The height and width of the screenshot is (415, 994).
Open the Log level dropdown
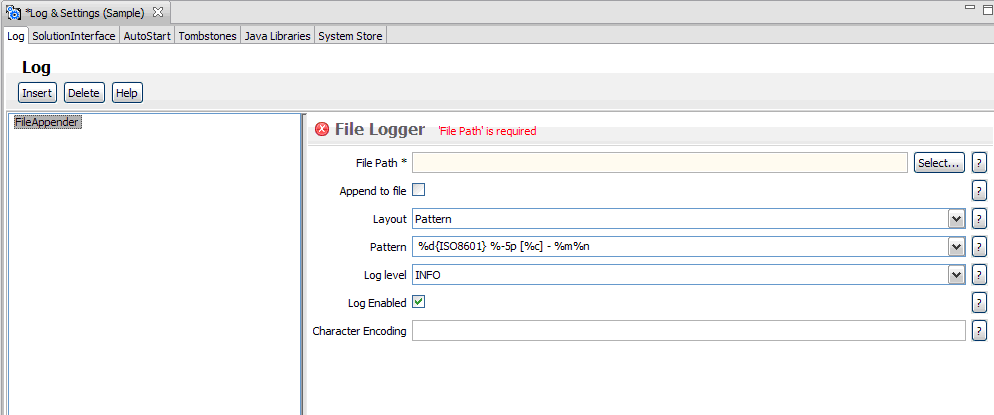[956, 275]
